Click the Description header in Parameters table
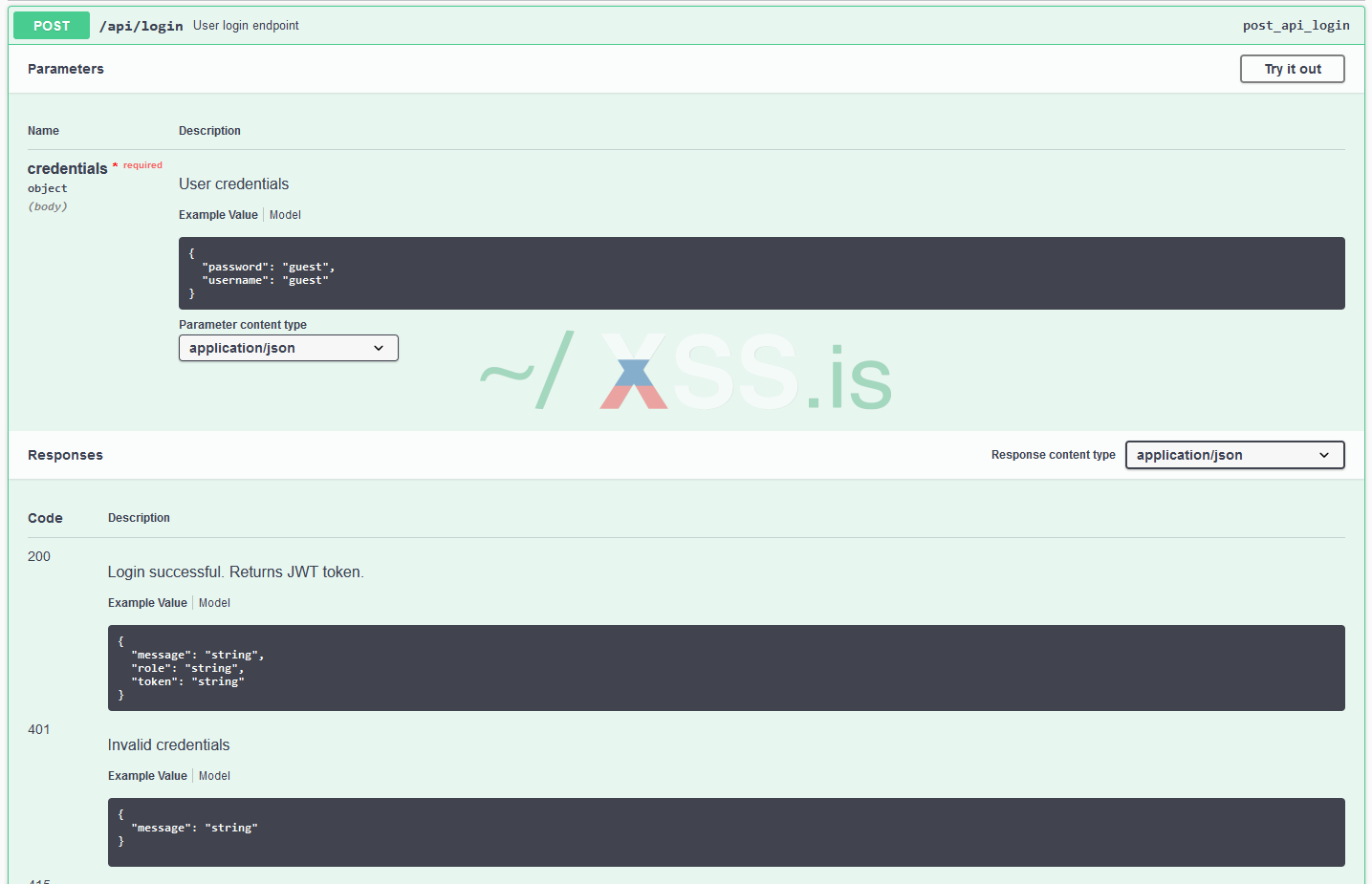 click(209, 131)
